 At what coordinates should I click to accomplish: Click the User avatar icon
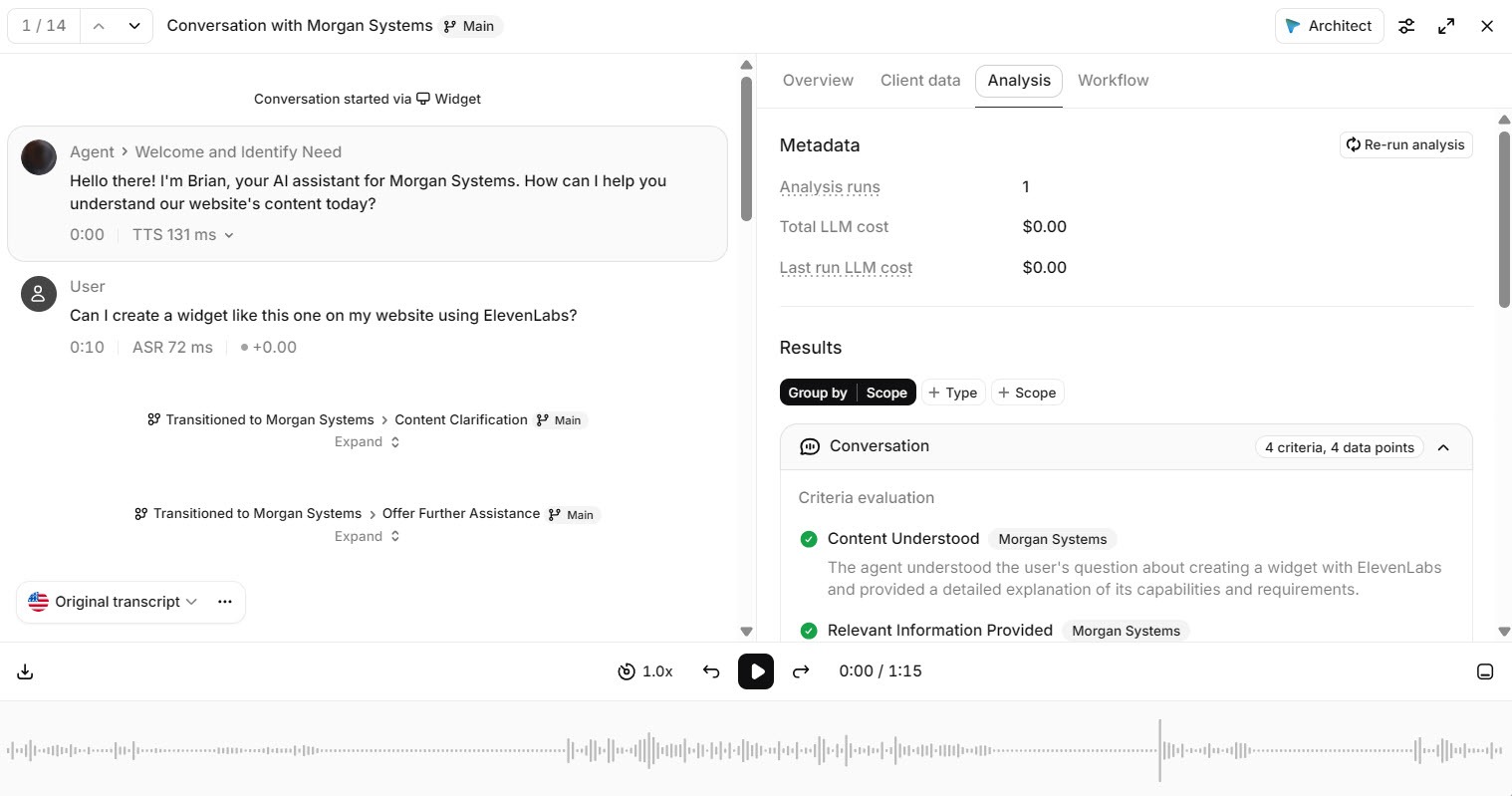pyautogui.click(x=39, y=293)
